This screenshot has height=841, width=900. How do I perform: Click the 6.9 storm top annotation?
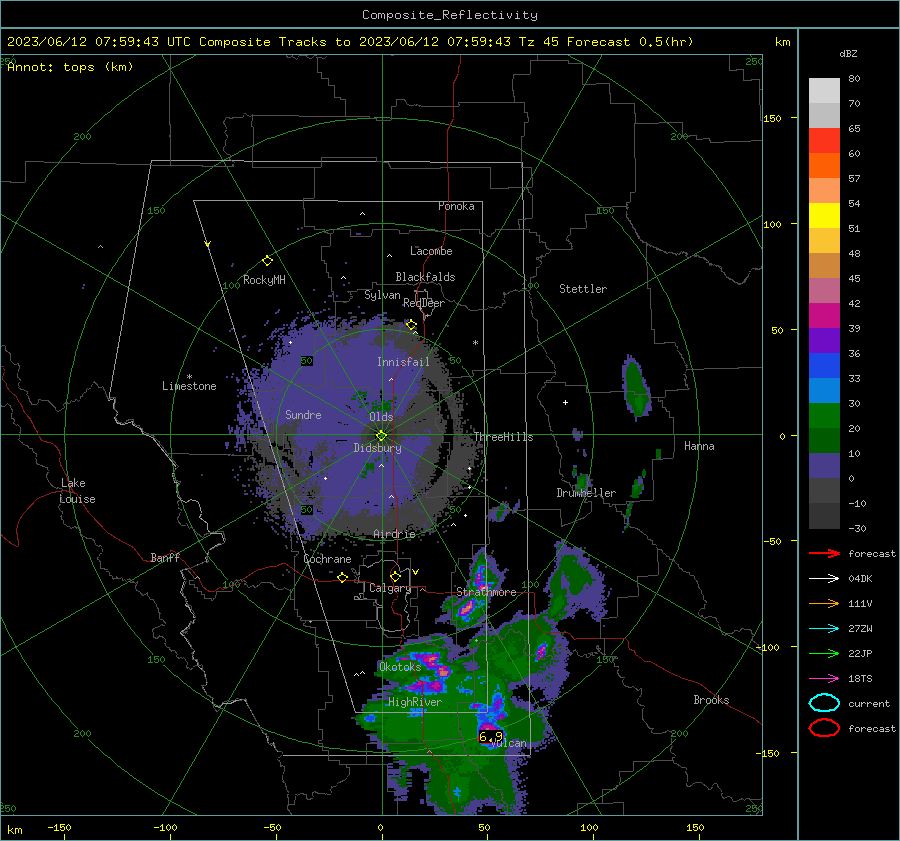[491, 737]
